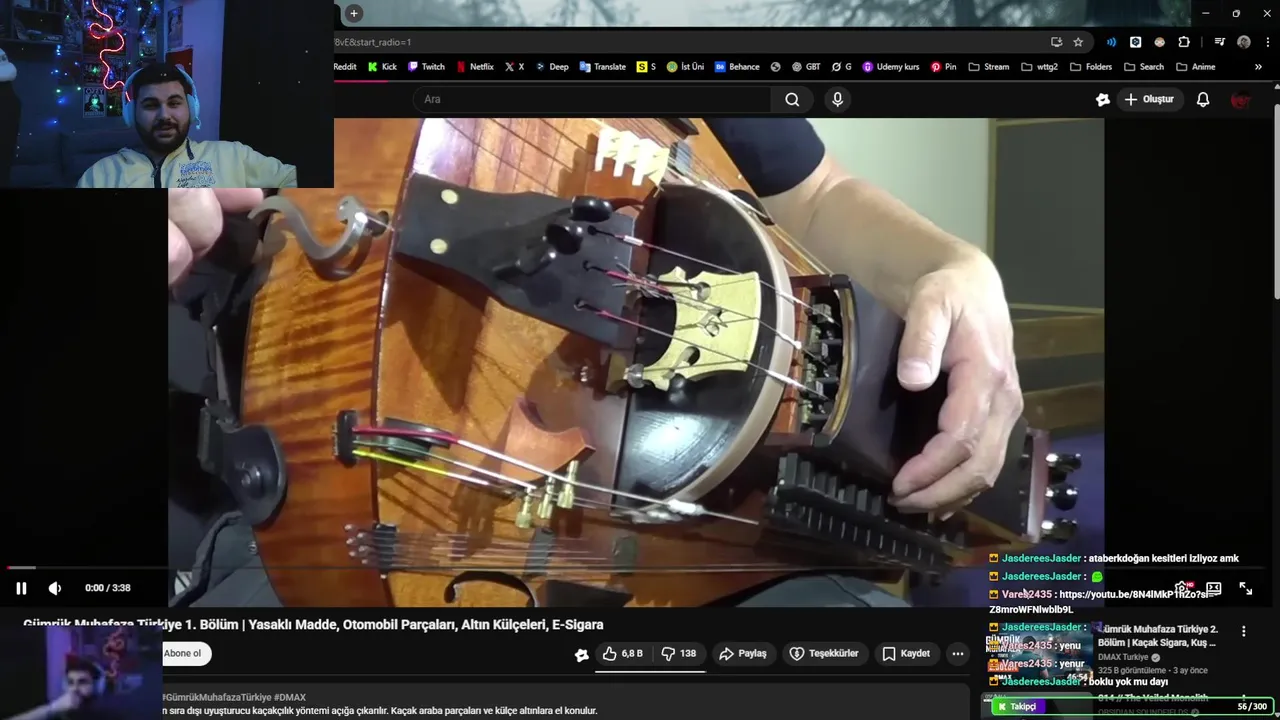
Task: Save the video with Kaydet
Action: (906, 653)
